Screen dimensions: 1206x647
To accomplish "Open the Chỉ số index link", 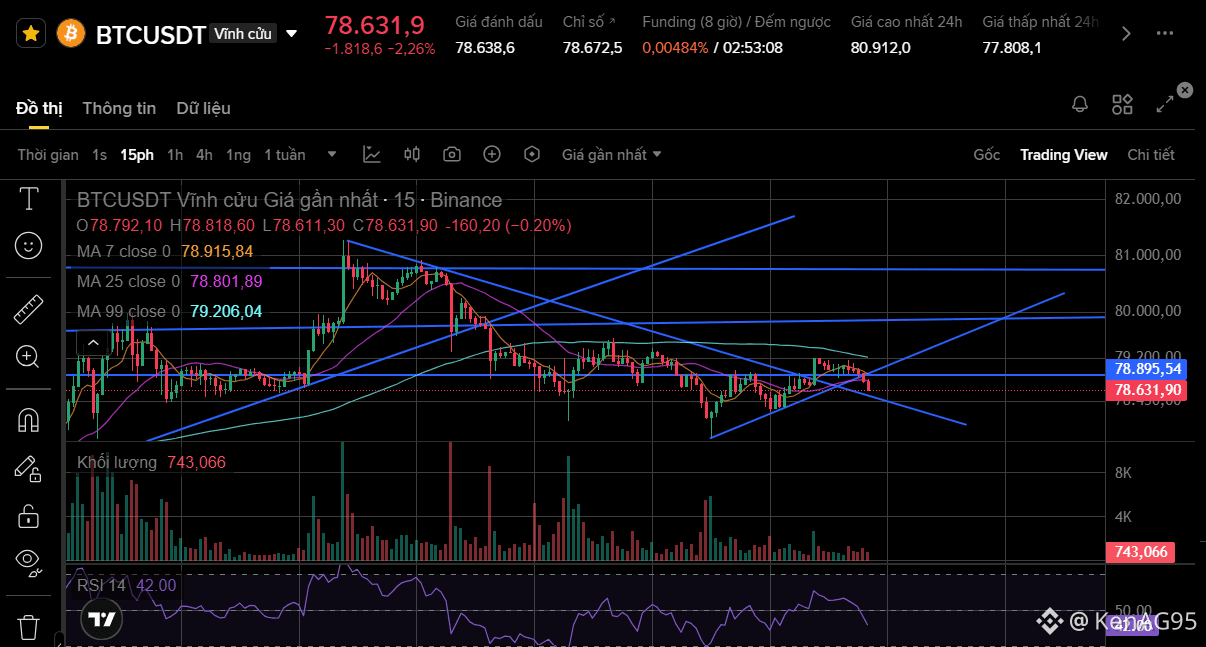I will [589, 21].
